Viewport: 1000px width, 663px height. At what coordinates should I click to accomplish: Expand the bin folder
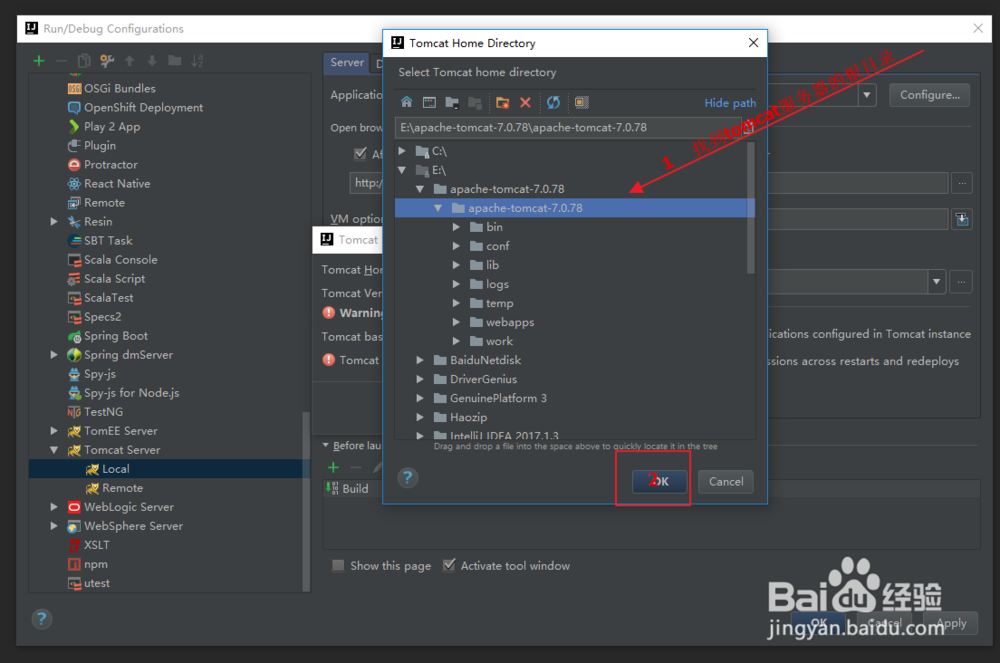[456, 227]
